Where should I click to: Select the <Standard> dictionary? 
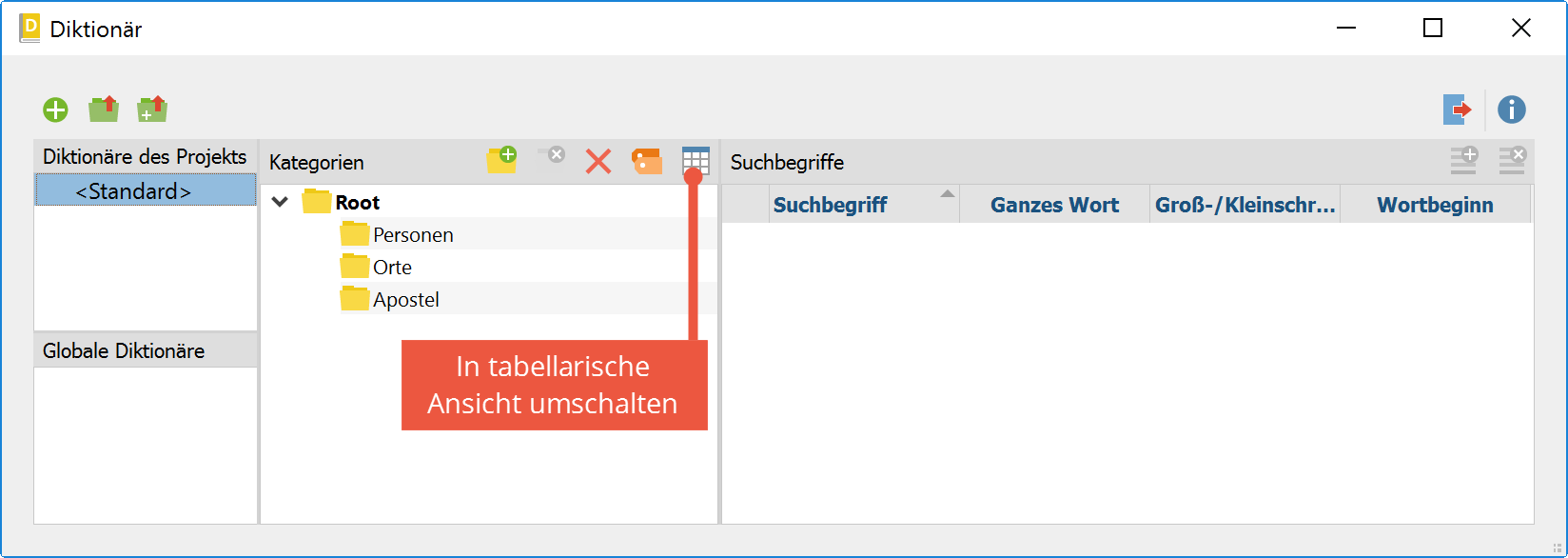146,190
